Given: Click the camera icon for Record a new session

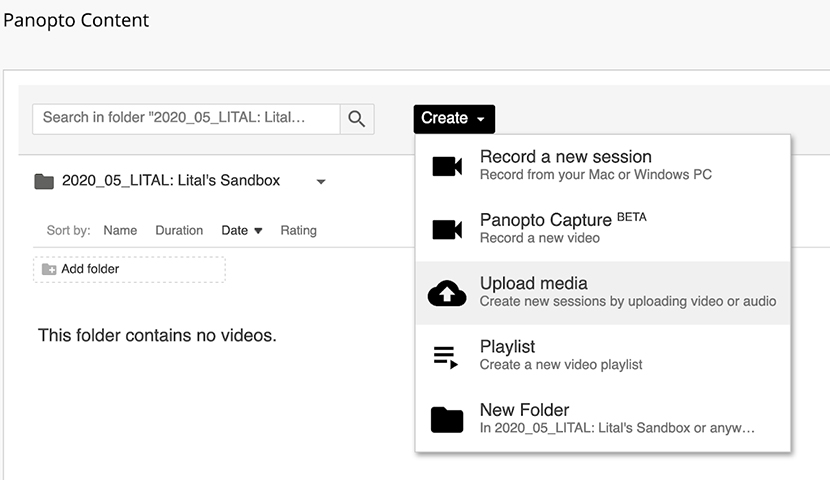Looking at the screenshot, I should click(x=447, y=166).
